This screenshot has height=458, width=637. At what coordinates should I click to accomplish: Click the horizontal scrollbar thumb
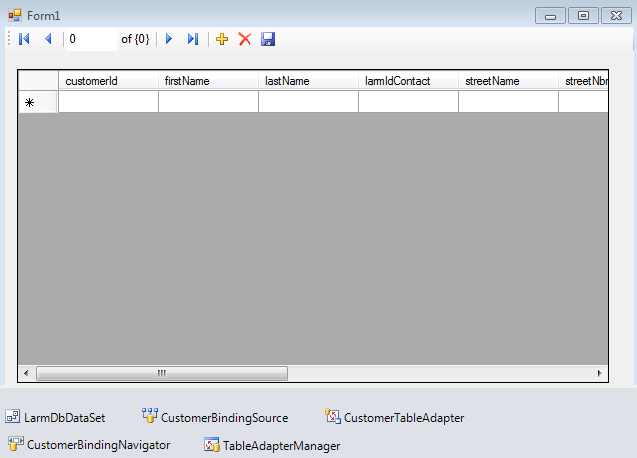pyautogui.click(x=162, y=373)
